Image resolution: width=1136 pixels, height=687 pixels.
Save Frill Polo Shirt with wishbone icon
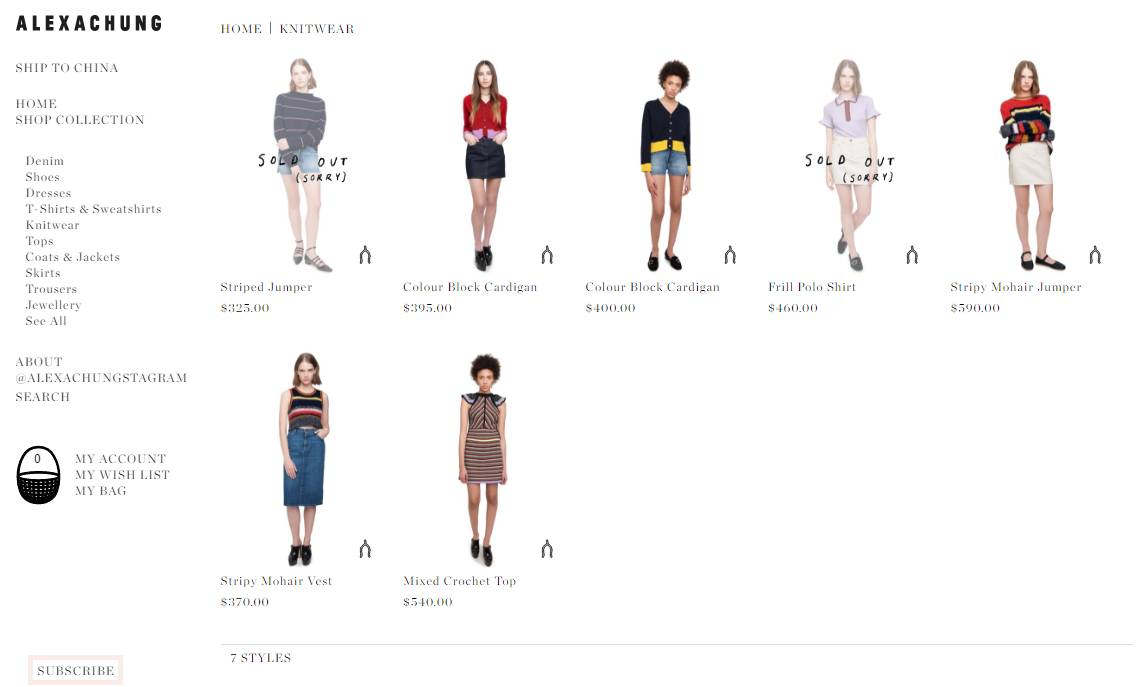[912, 255]
